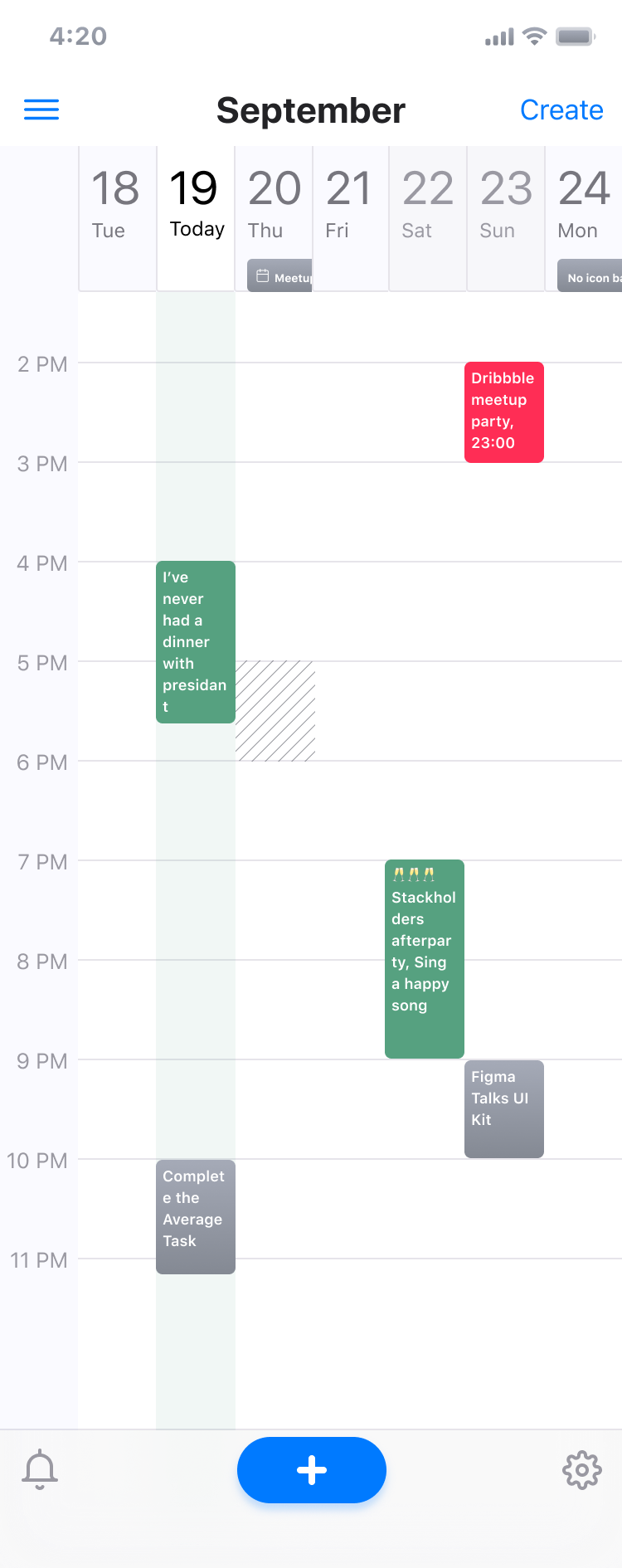Tap the bell notification icon
The height and width of the screenshot is (1568, 622).
click(41, 1468)
